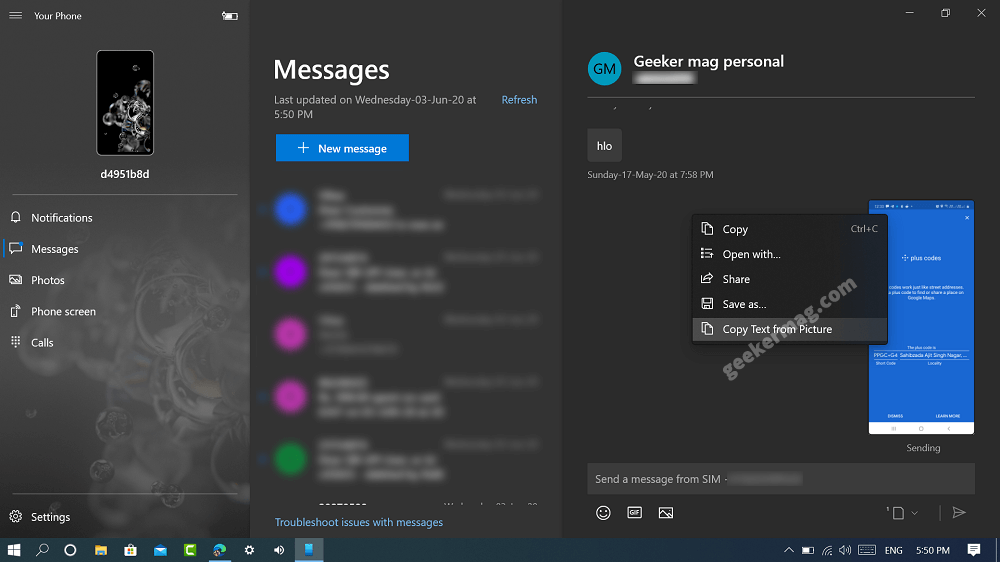The image size is (1000, 562).
Task: Open File Explorer from taskbar
Action: [x=100, y=550]
